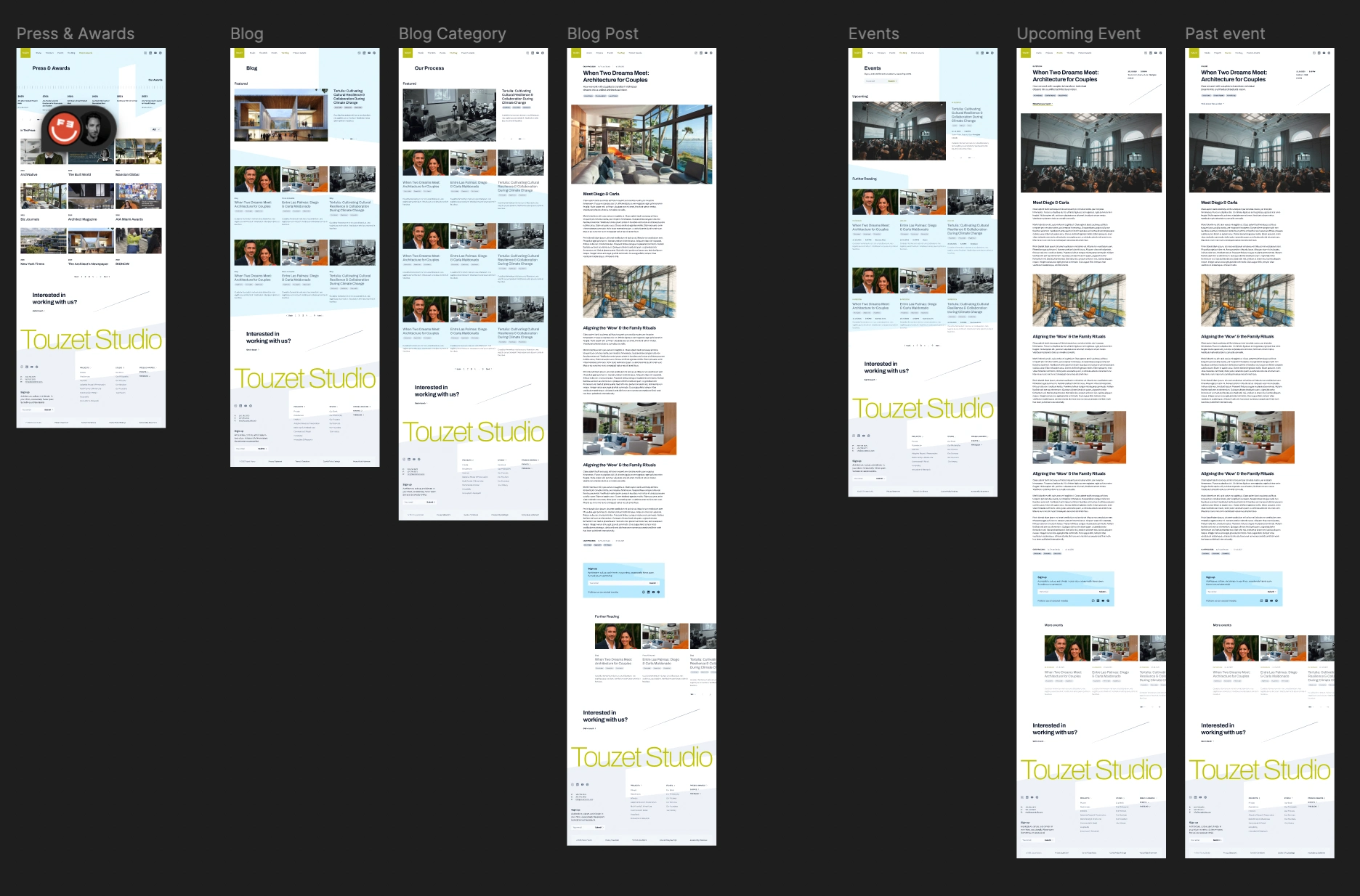
Task: Click the 'Events' page heading inside the frame
Action: click(x=873, y=68)
